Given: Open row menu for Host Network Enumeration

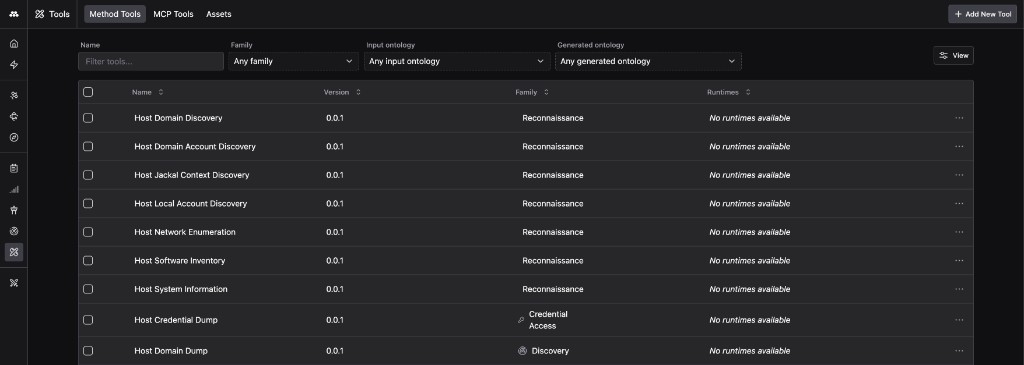Looking at the screenshot, I should (959, 232).
